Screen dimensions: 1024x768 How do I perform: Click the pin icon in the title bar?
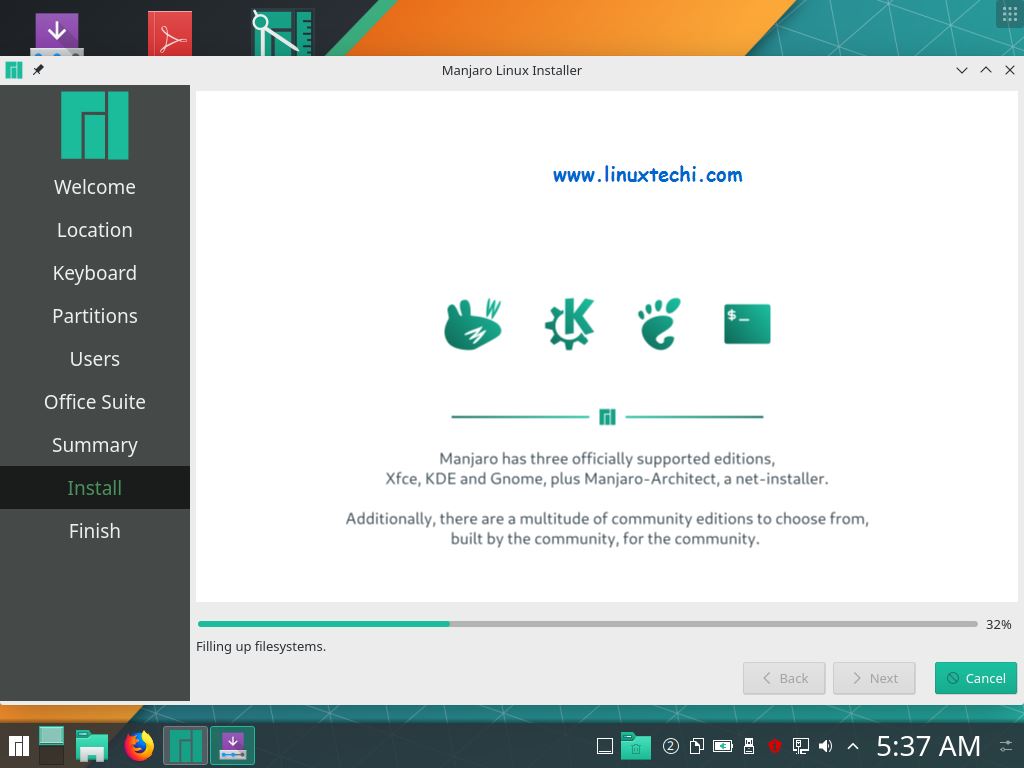tap(38, 70)
